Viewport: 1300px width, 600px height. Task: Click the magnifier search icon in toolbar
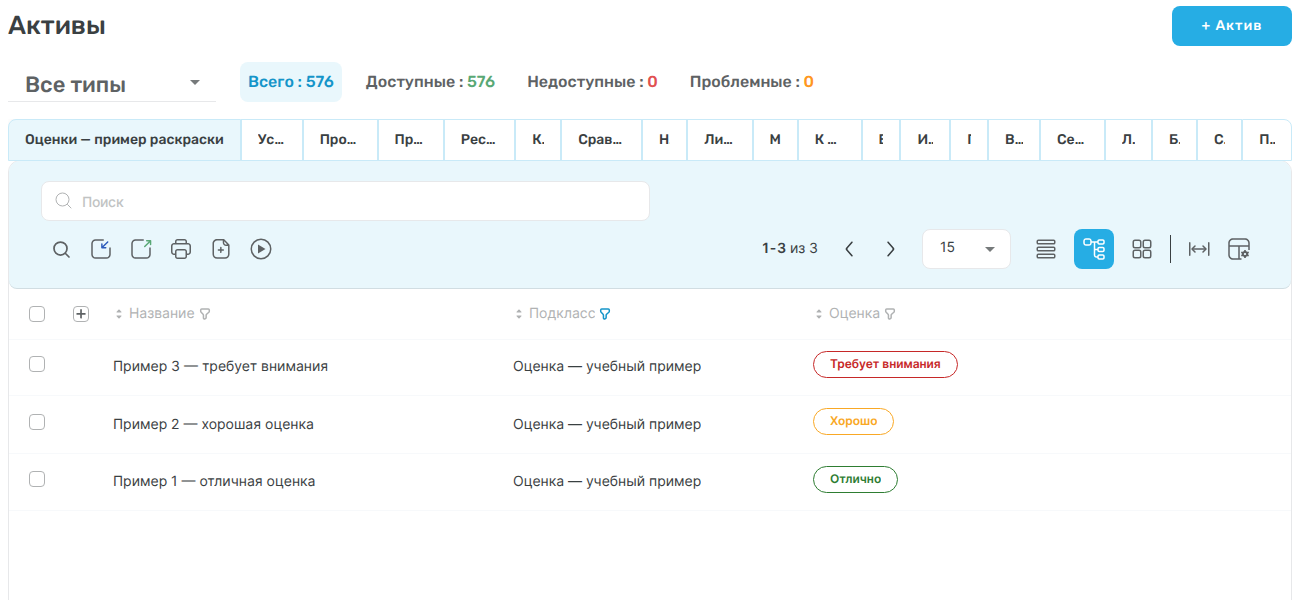pyautogui.click(x=61, y=249)
